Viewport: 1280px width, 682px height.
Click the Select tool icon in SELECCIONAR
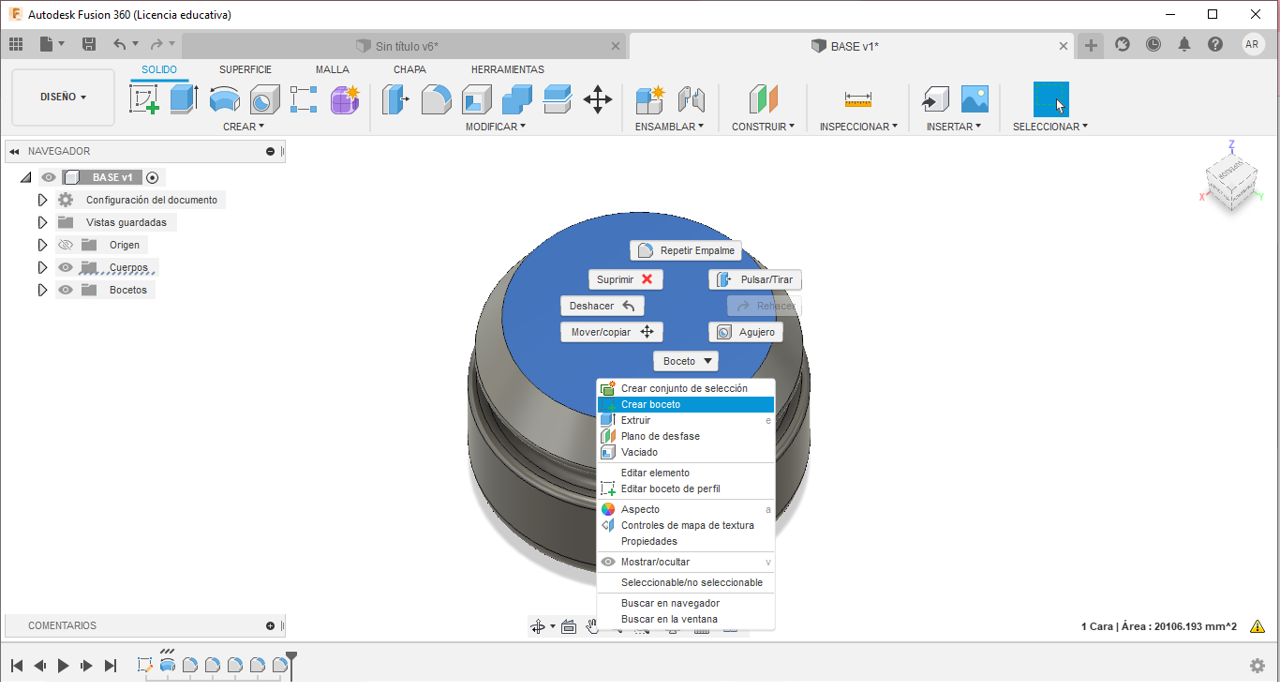(1051, 99)
